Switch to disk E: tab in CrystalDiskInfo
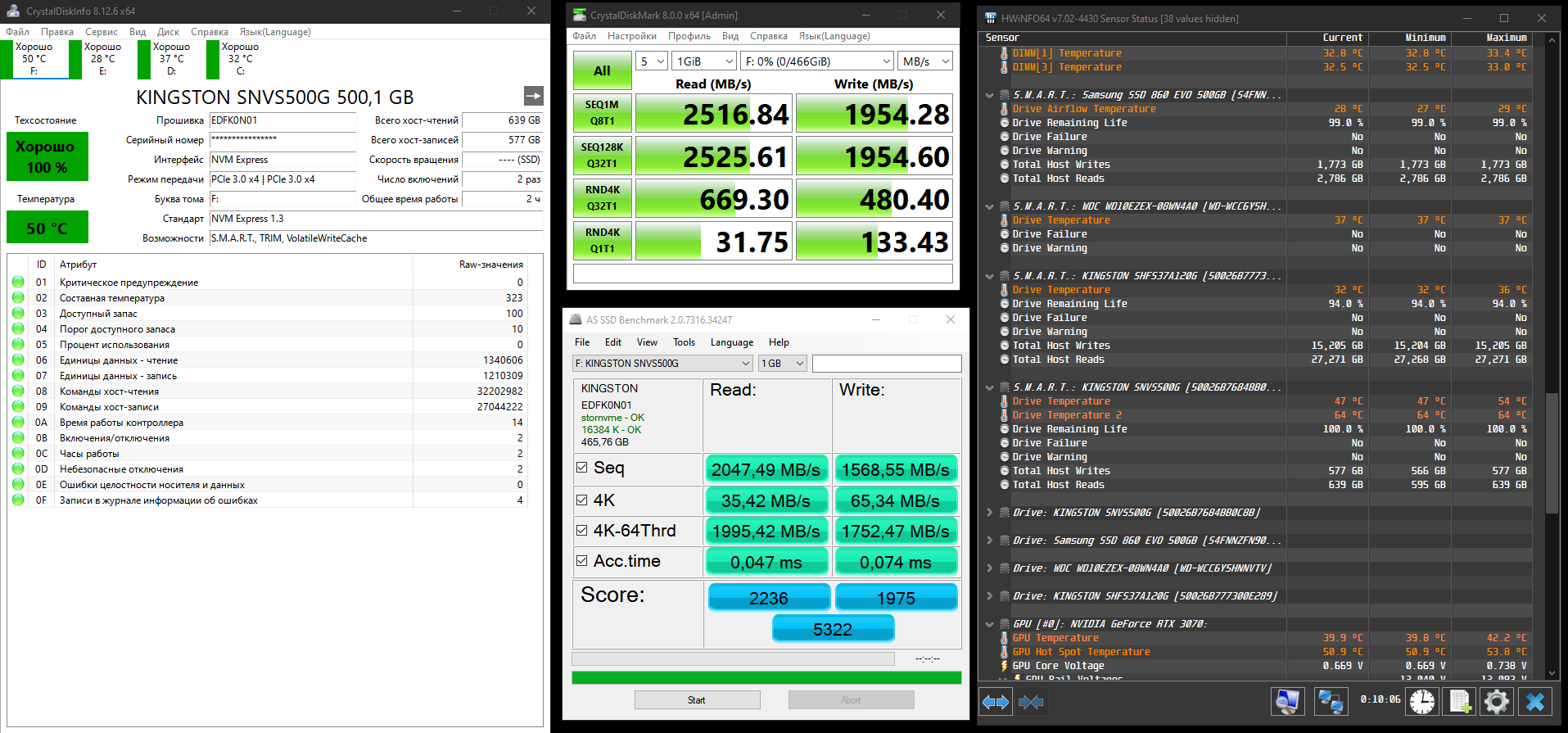The image size is (1568, 733). 103,59
